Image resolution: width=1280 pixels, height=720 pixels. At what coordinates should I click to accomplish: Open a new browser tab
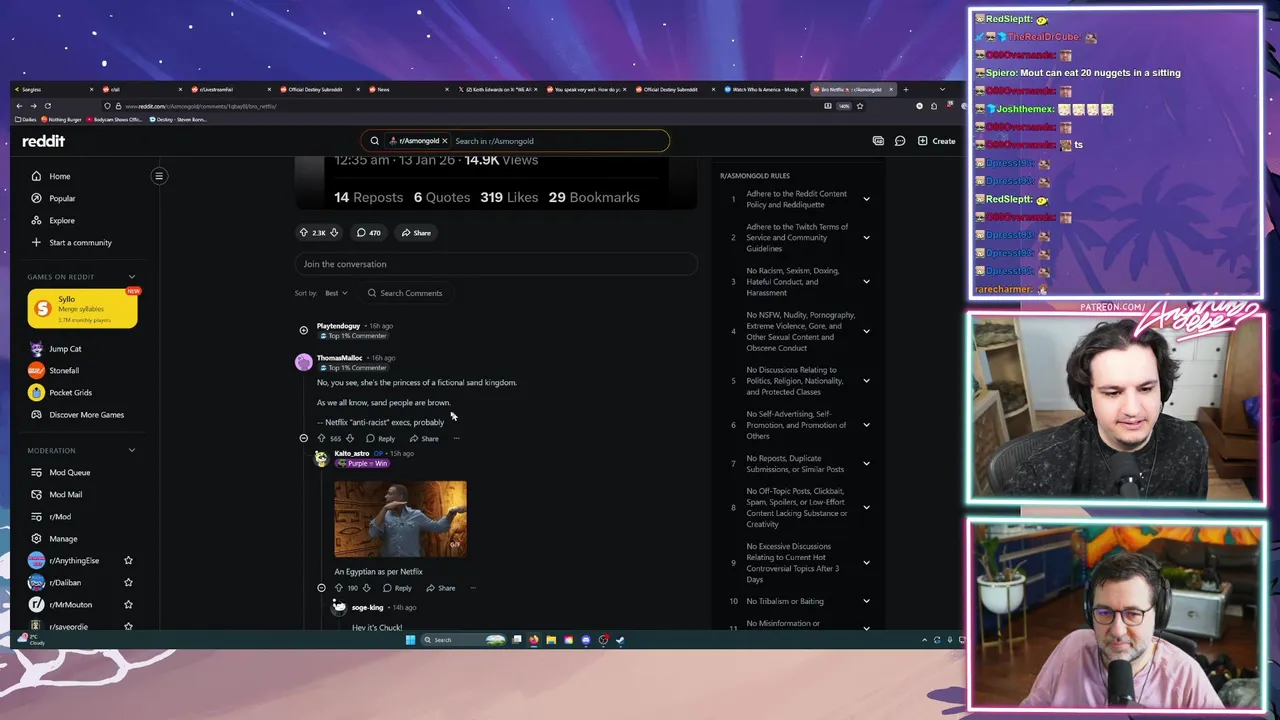pos(906,89)
